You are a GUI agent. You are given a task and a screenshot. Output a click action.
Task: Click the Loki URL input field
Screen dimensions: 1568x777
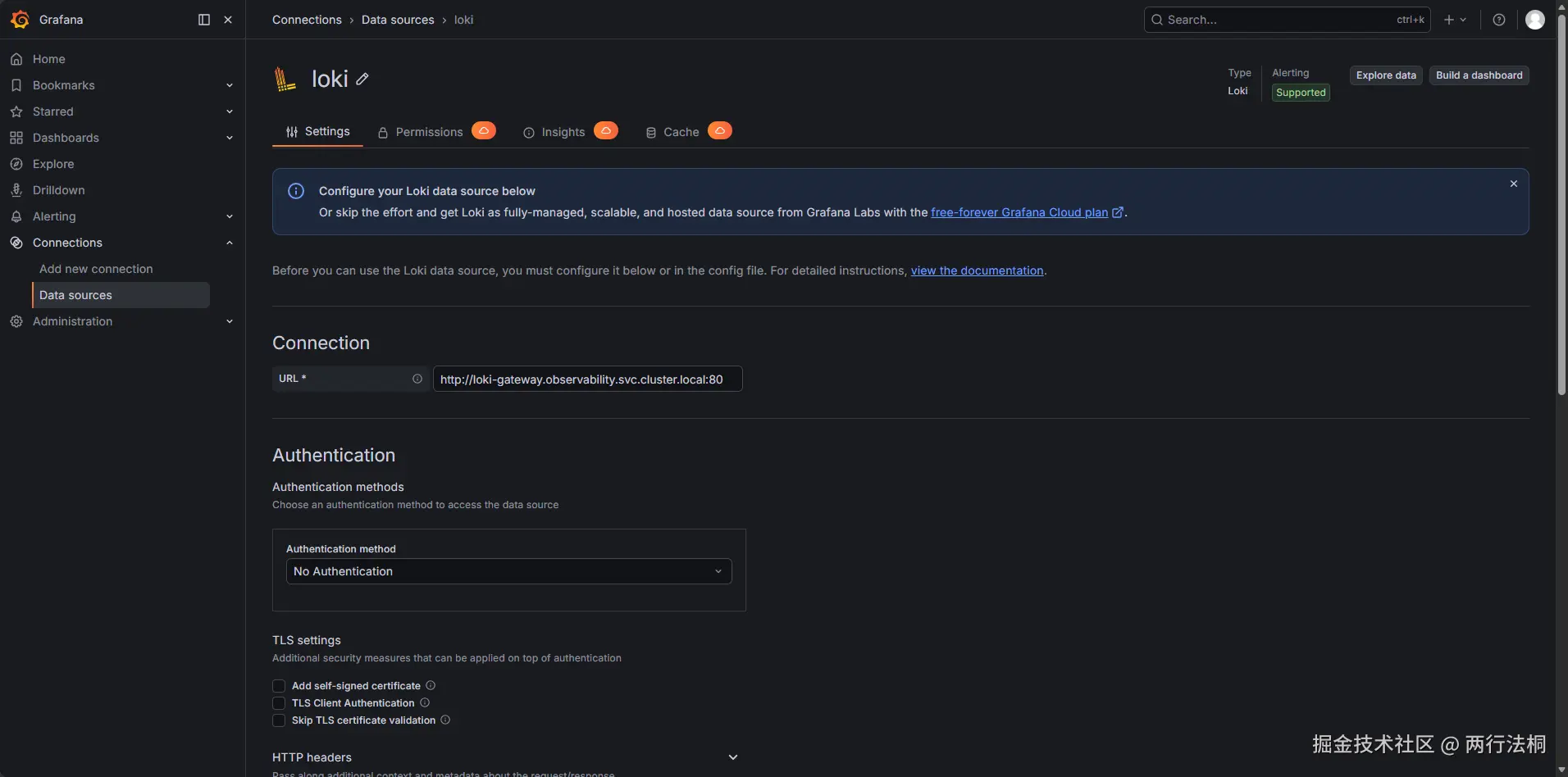[588, 379]
